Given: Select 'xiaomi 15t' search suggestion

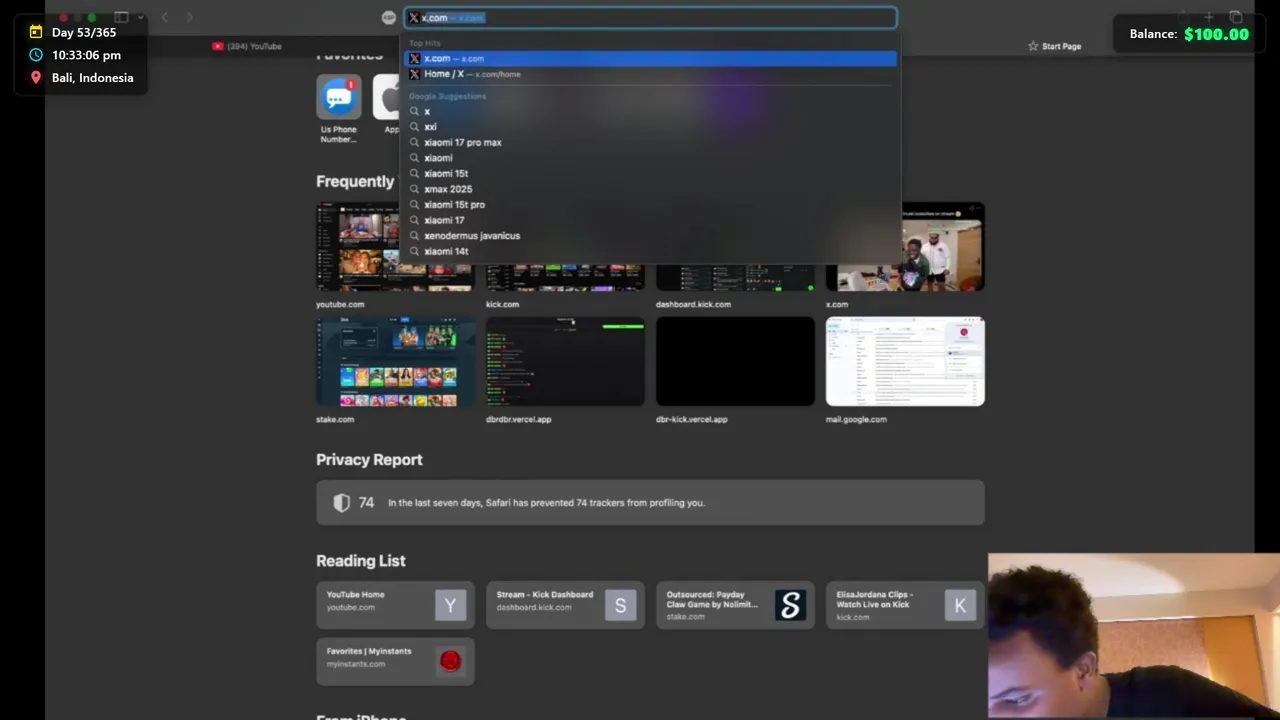Looking at the screenshot, I should pyautogui.click(x=650, y=173).
